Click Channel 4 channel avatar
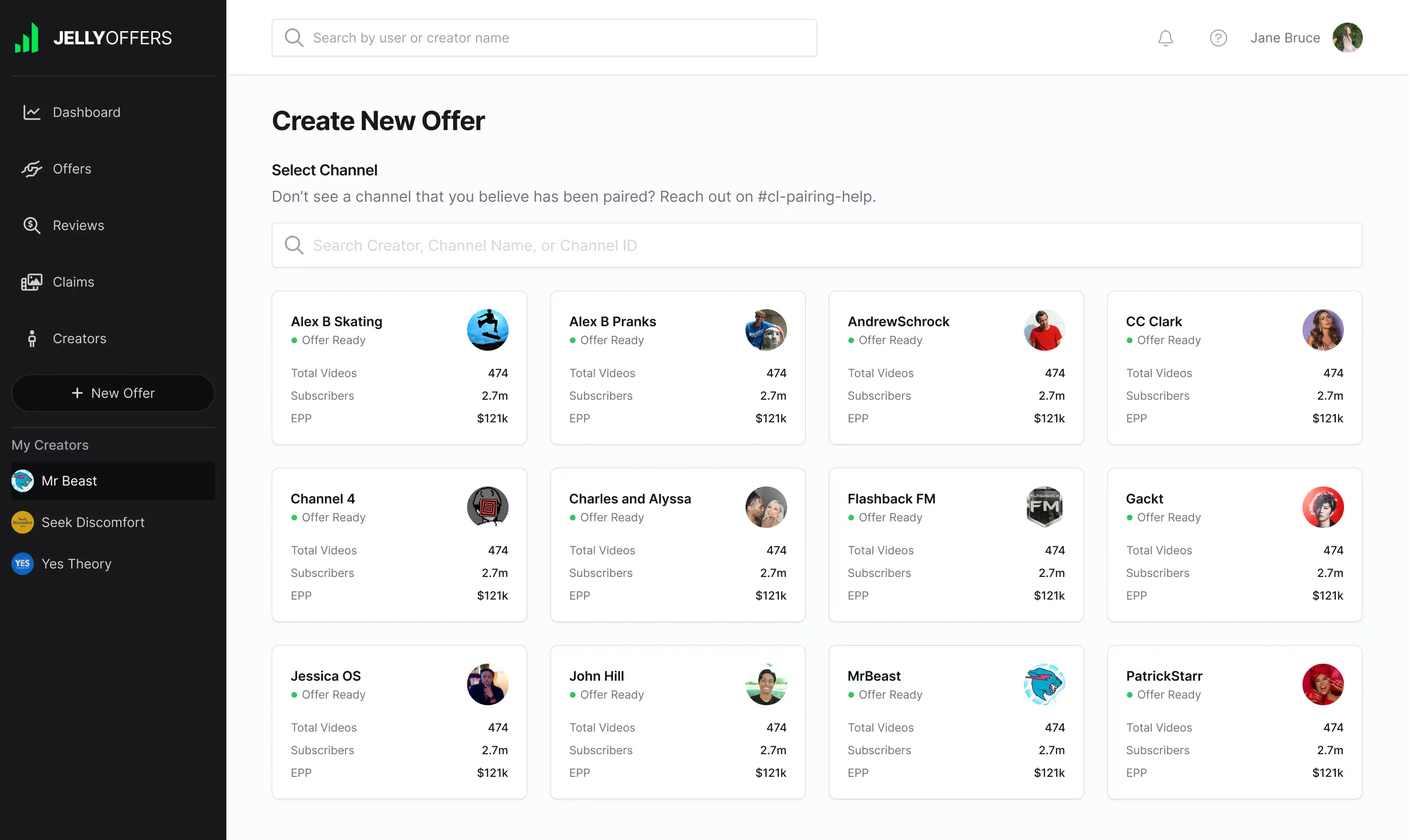1410x840 pixels. [488, 507]
